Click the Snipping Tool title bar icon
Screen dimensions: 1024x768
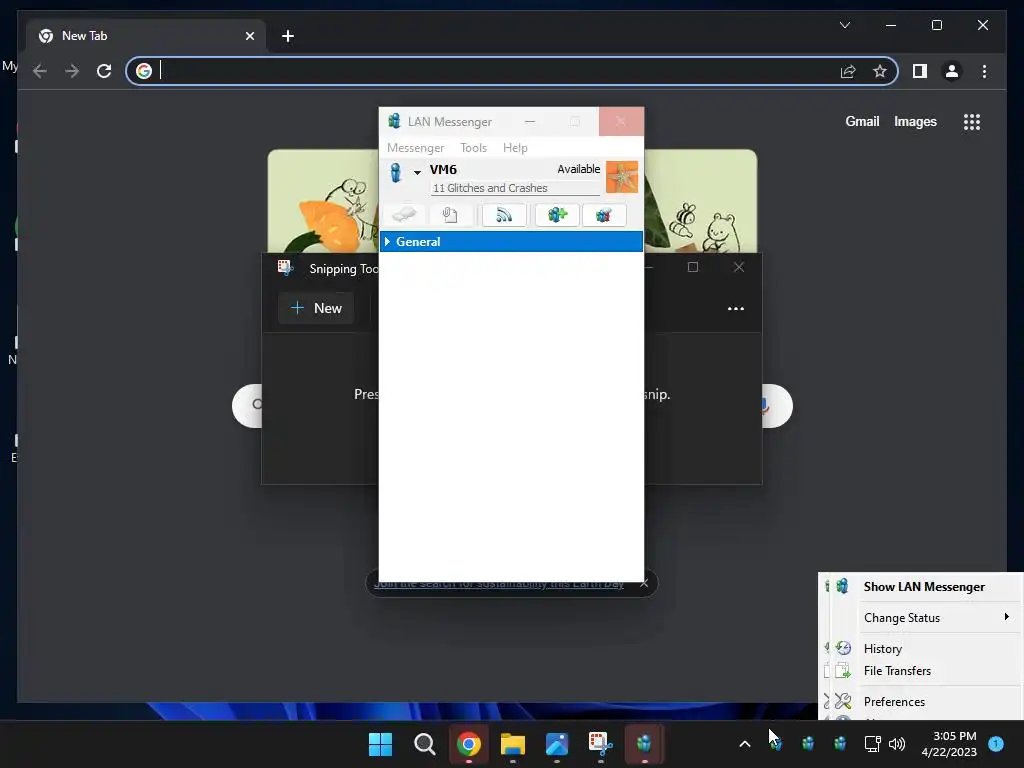pyautogui.click(x=285, y=268)
